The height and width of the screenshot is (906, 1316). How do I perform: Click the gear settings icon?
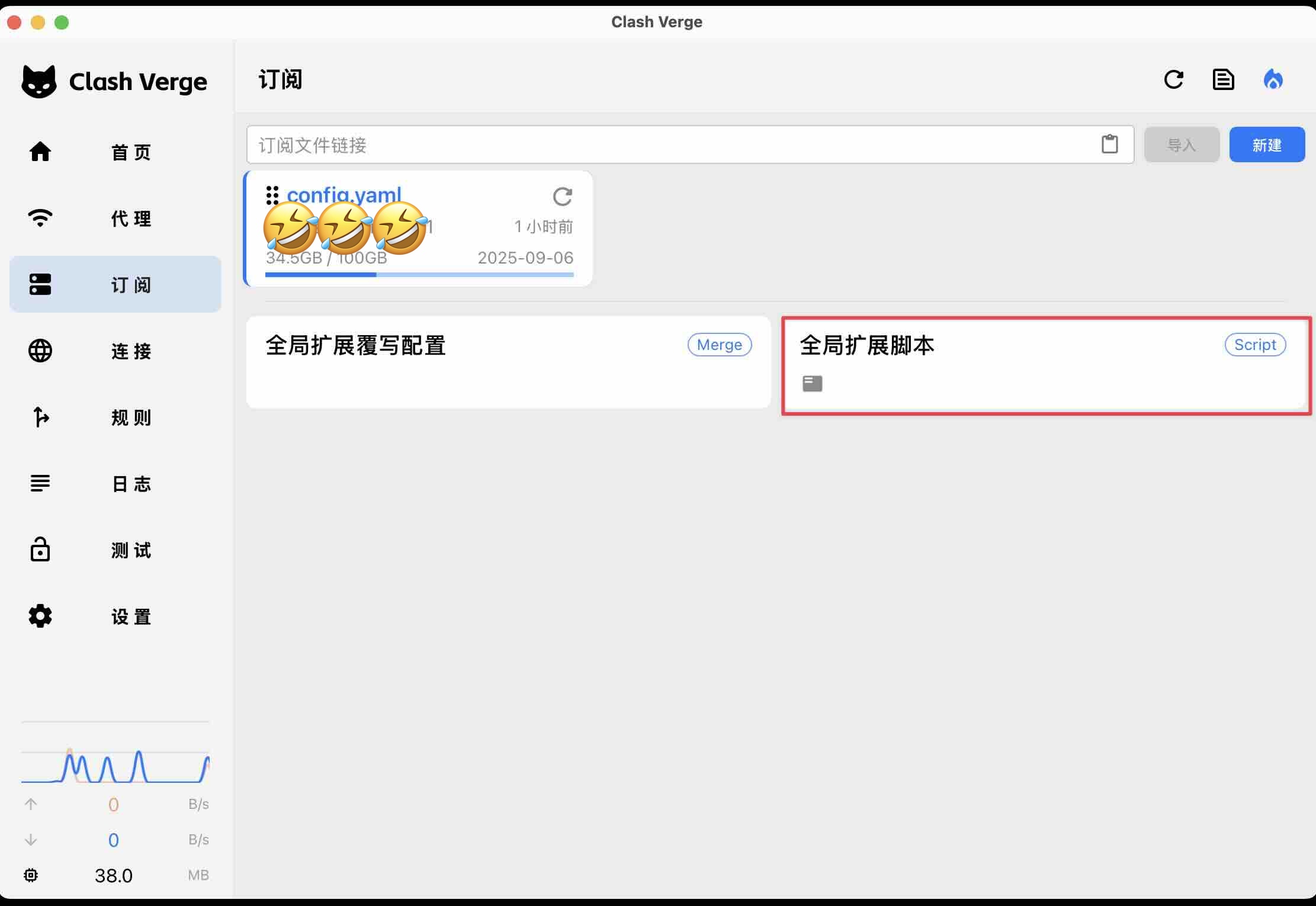pyautogui.click(x=40, y=616)
